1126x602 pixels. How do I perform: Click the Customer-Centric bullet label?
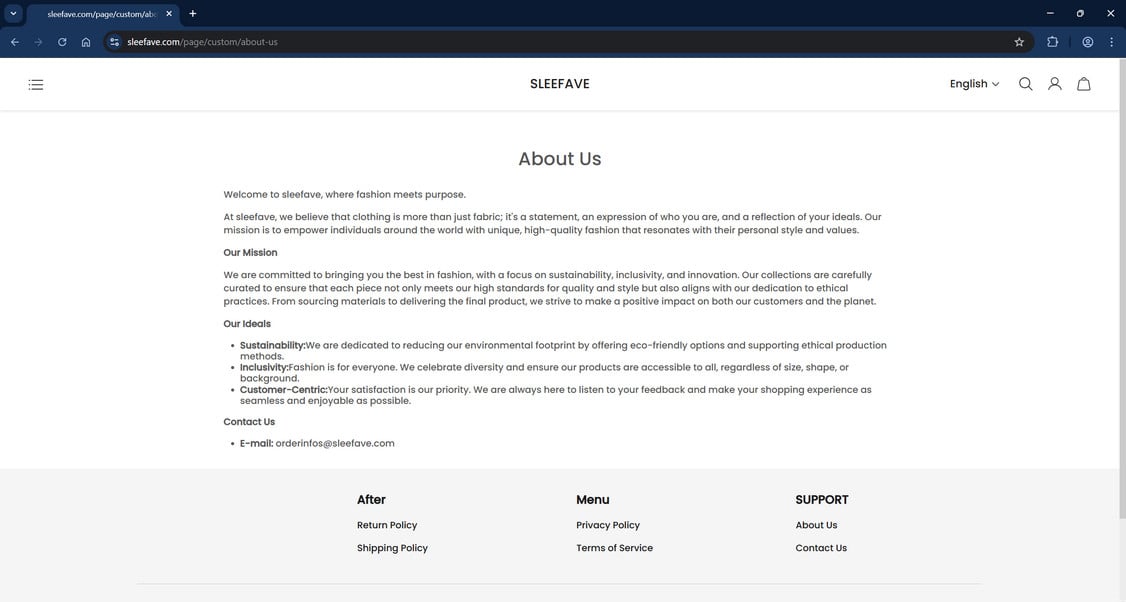(284, 390)
